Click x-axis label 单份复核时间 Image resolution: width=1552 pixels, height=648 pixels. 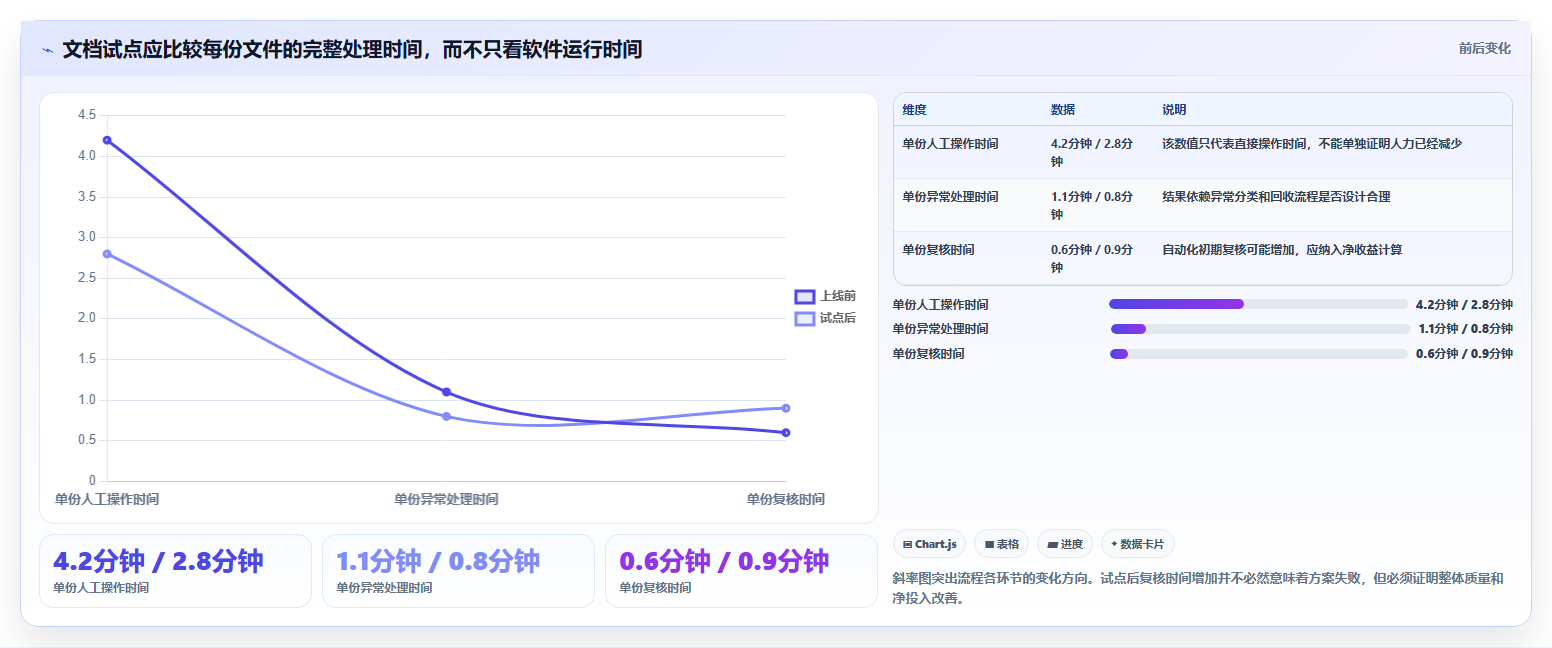[x=786, y=499]
